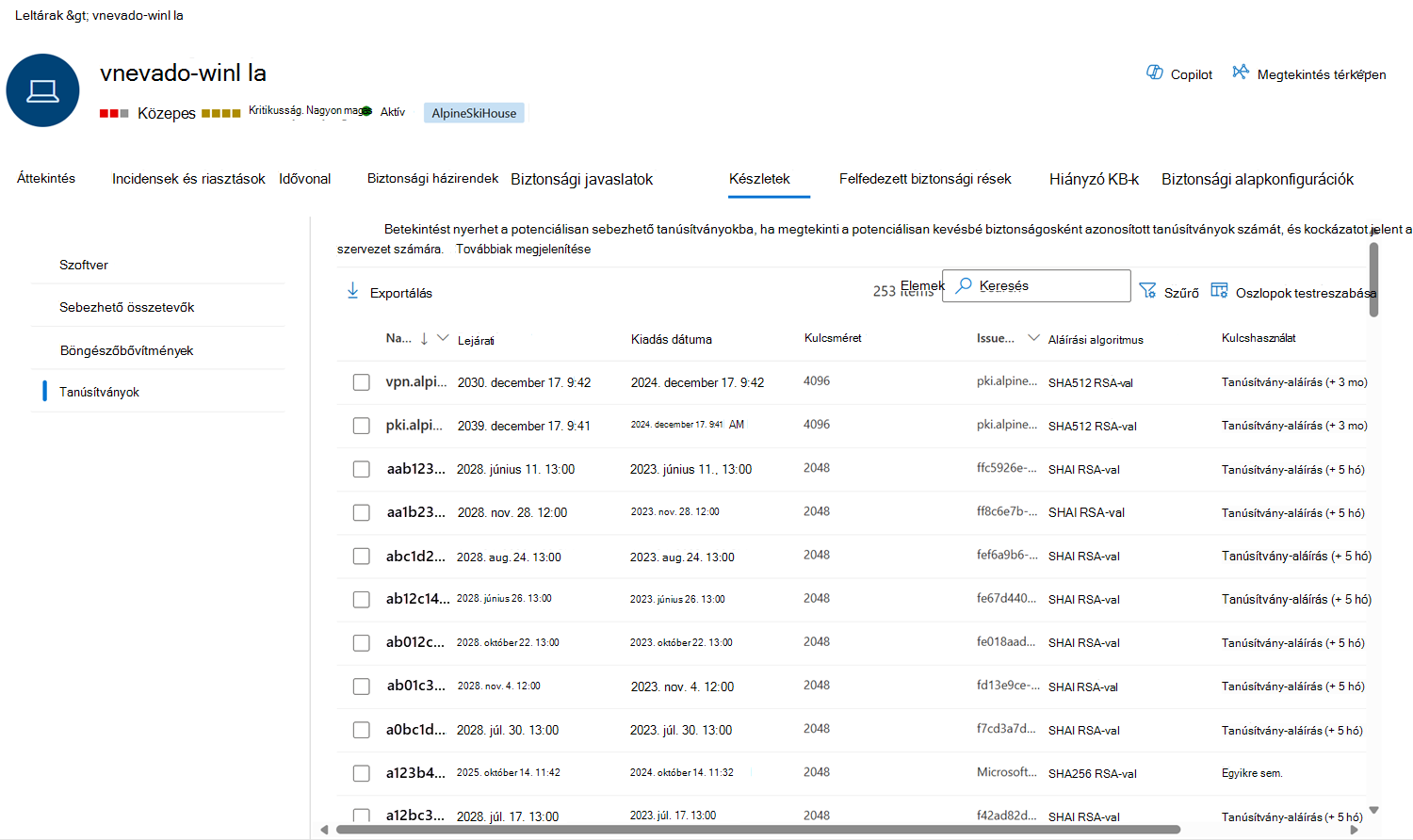Go to the Idővonal tab
The width and height of the screenshot is (1413, 840).
[305, 179]
